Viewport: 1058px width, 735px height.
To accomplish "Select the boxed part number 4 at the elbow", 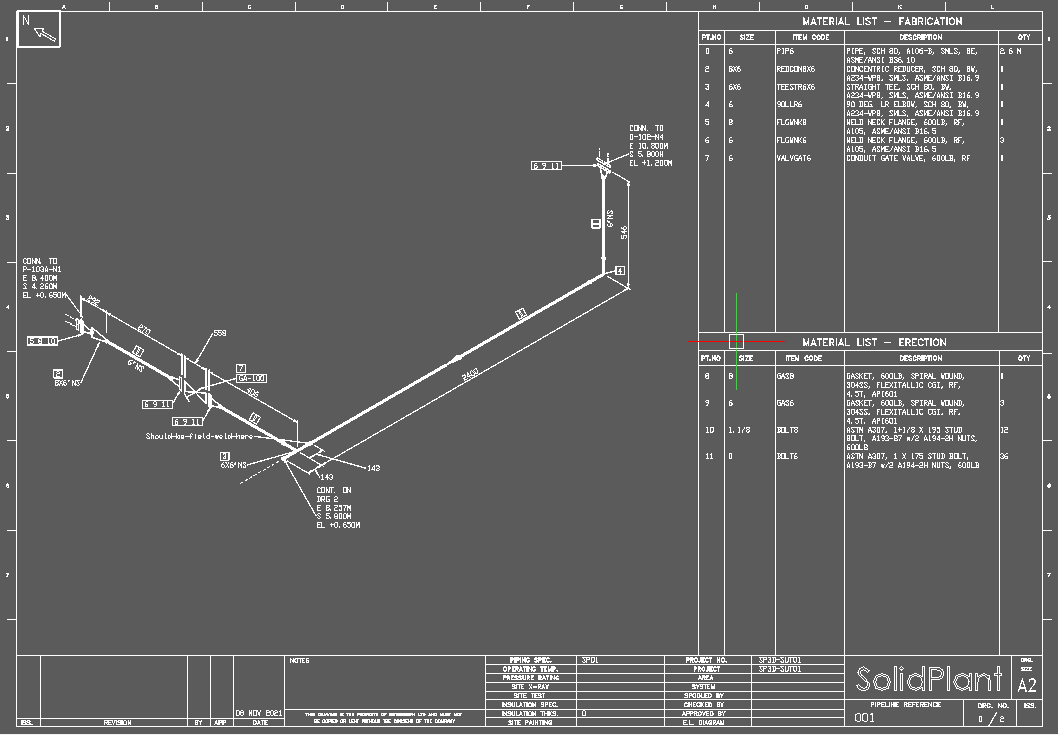I will pos(620,271).
